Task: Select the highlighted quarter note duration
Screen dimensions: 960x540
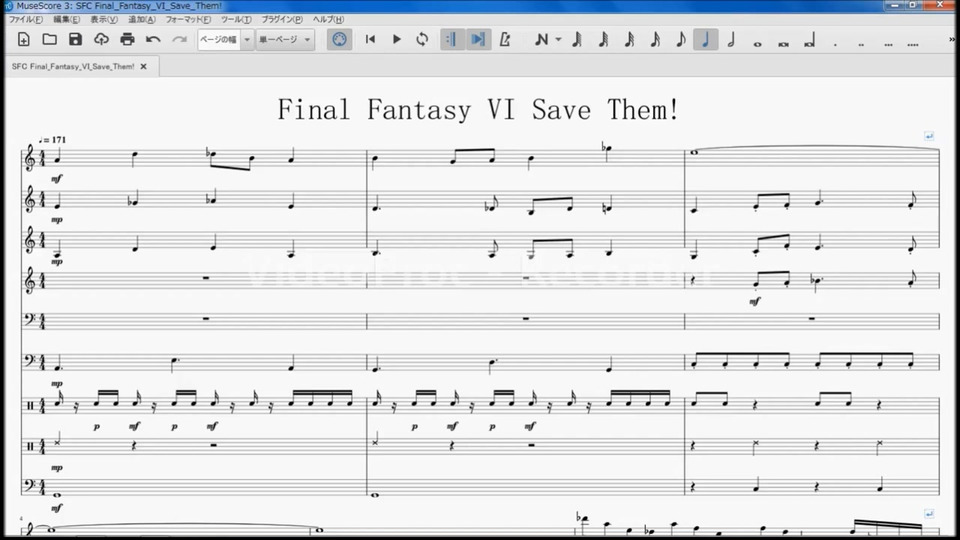Action: pos(705,40)
